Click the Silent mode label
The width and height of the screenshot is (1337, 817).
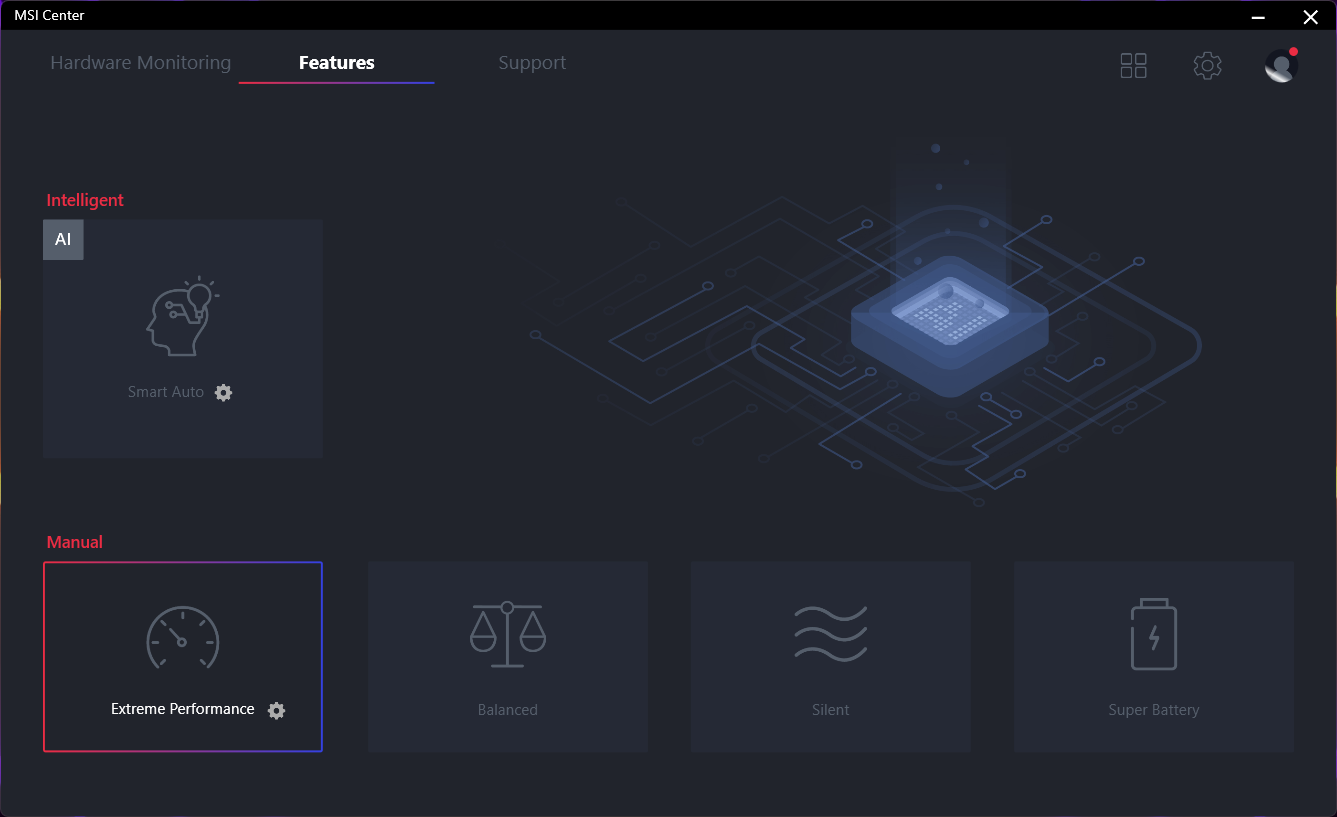tap(831, 710)
